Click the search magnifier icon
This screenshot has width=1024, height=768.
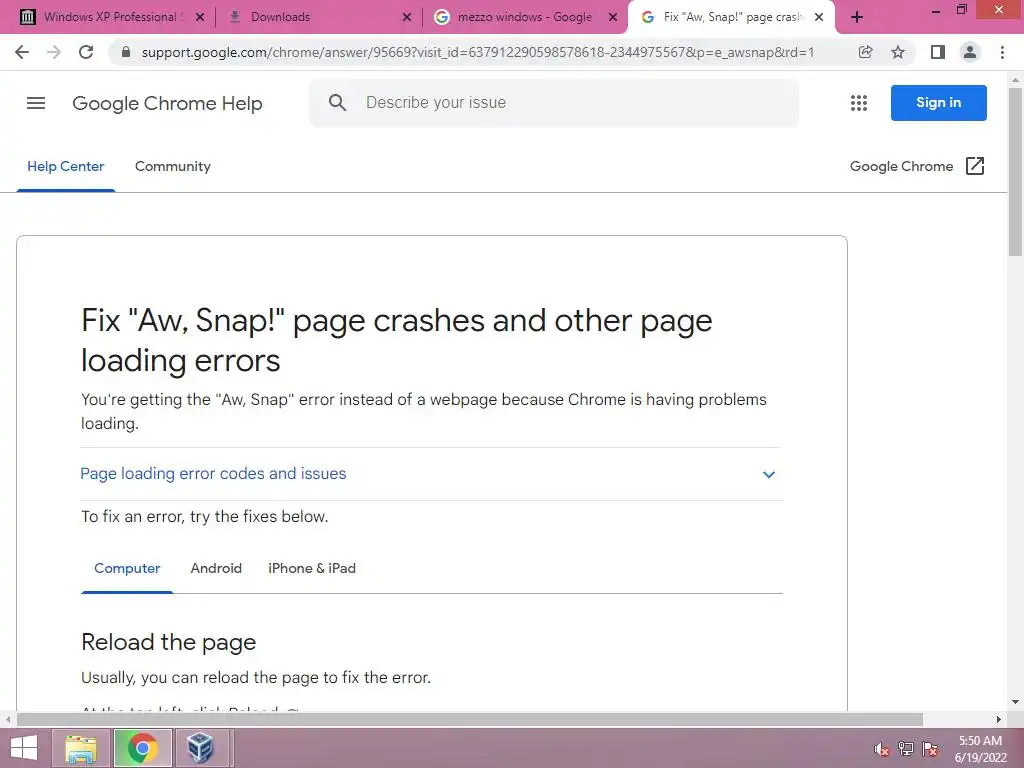pos(337,103)
